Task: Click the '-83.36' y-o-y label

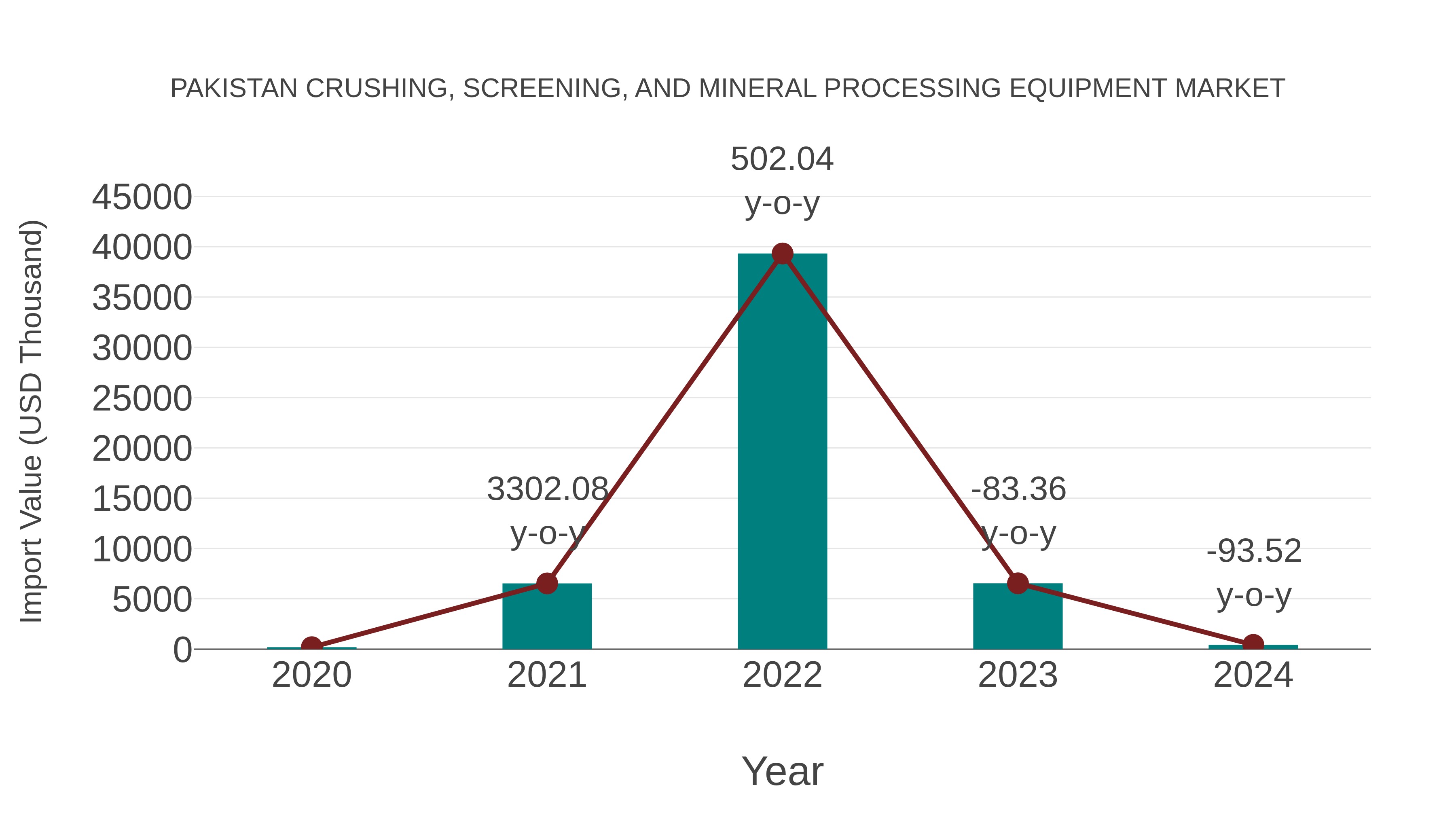Action: coord(1018,511)
